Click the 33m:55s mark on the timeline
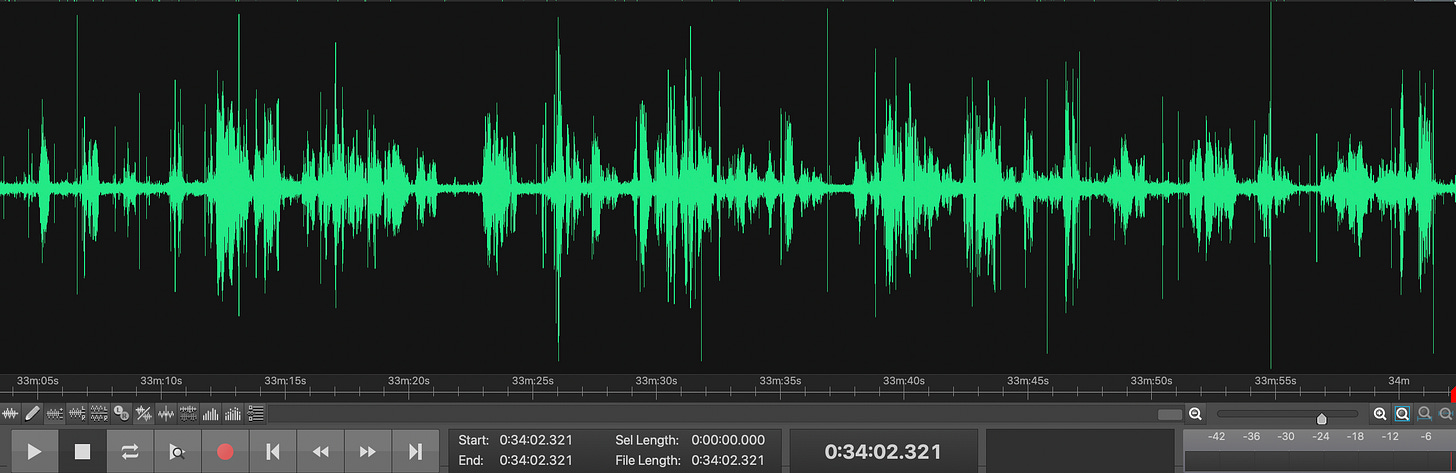The height and width of the screenshot is (473, 1456). [1276, 381]
